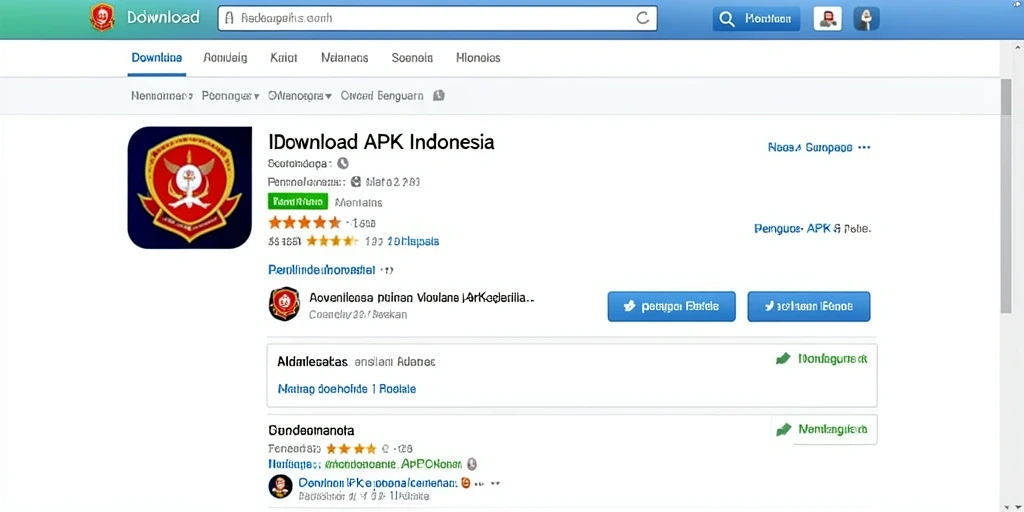Open the Ofianogora dropdown filter
This screenshot has height=512, width=1024.
[x=300, y=95]
